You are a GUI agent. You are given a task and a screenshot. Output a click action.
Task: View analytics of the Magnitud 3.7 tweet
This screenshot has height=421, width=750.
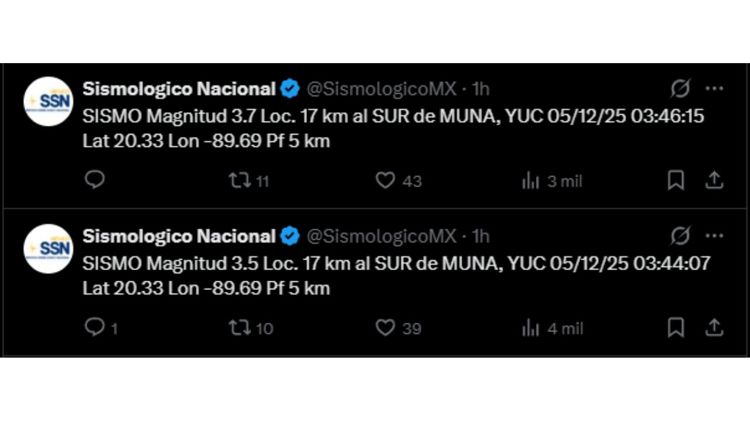[x=531, y=180]
